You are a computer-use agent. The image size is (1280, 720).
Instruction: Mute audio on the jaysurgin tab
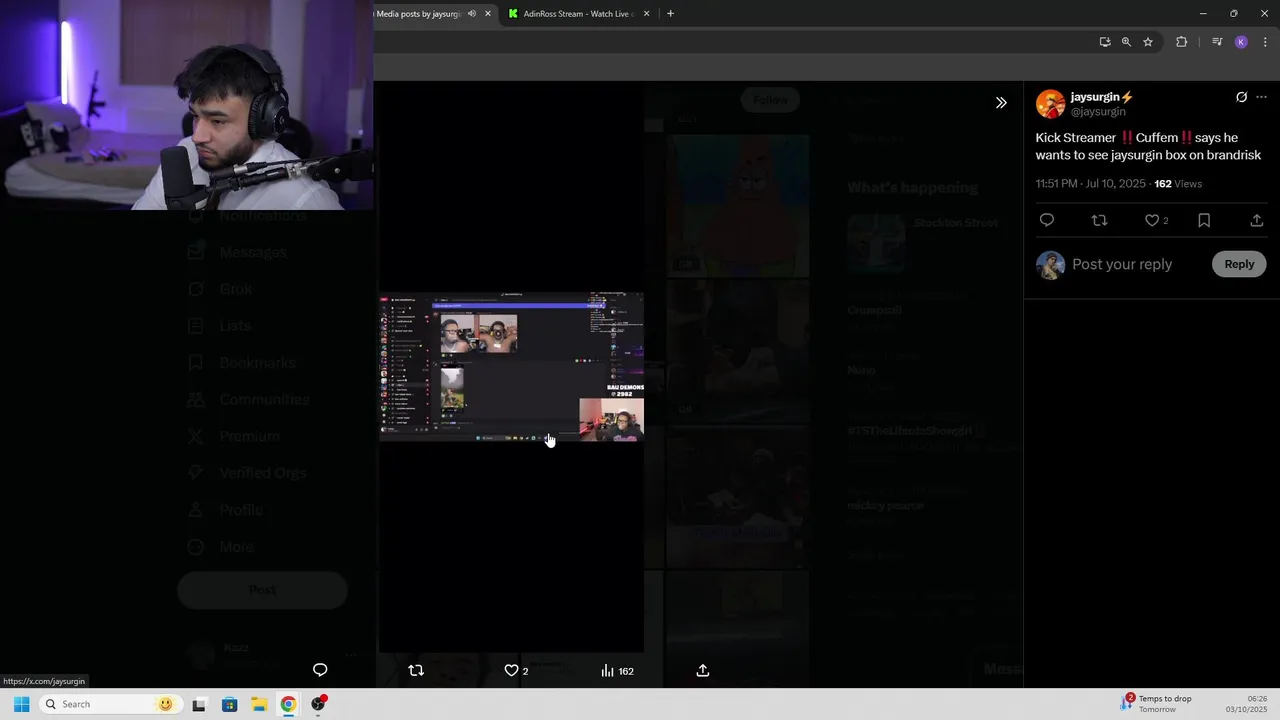[472, 14]
